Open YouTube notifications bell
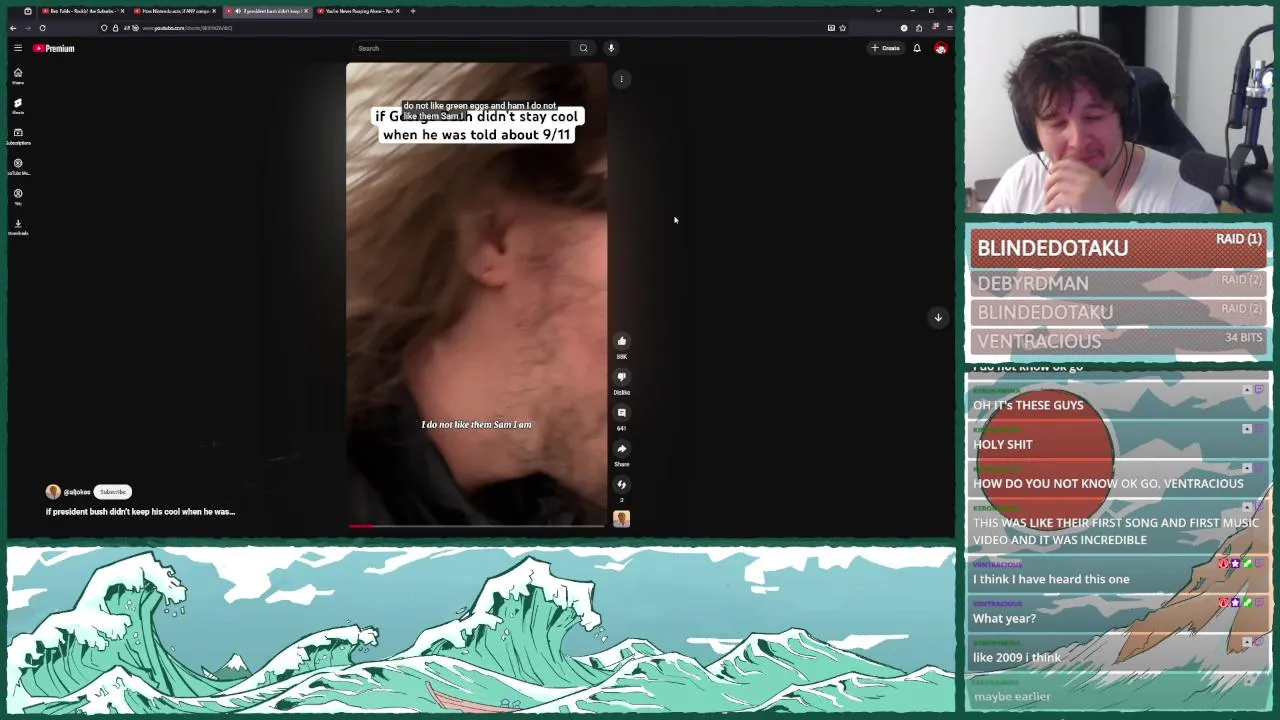 [x=916, y=48]
